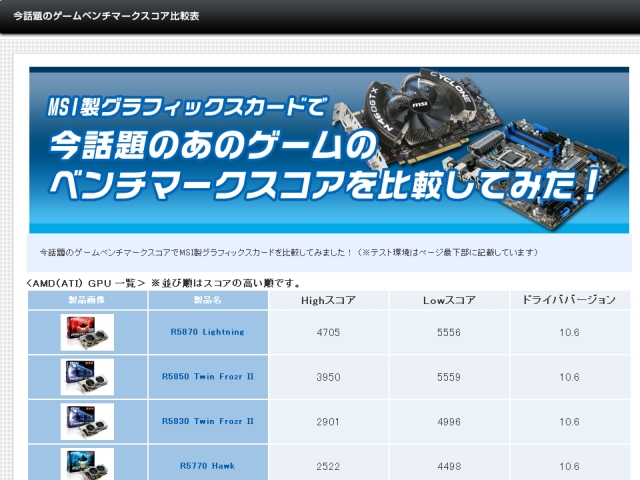The height and width of the screenshot is (480, 640).
Task: Click the R5770 Hawk product thumbnail
Action: point(87,464)
